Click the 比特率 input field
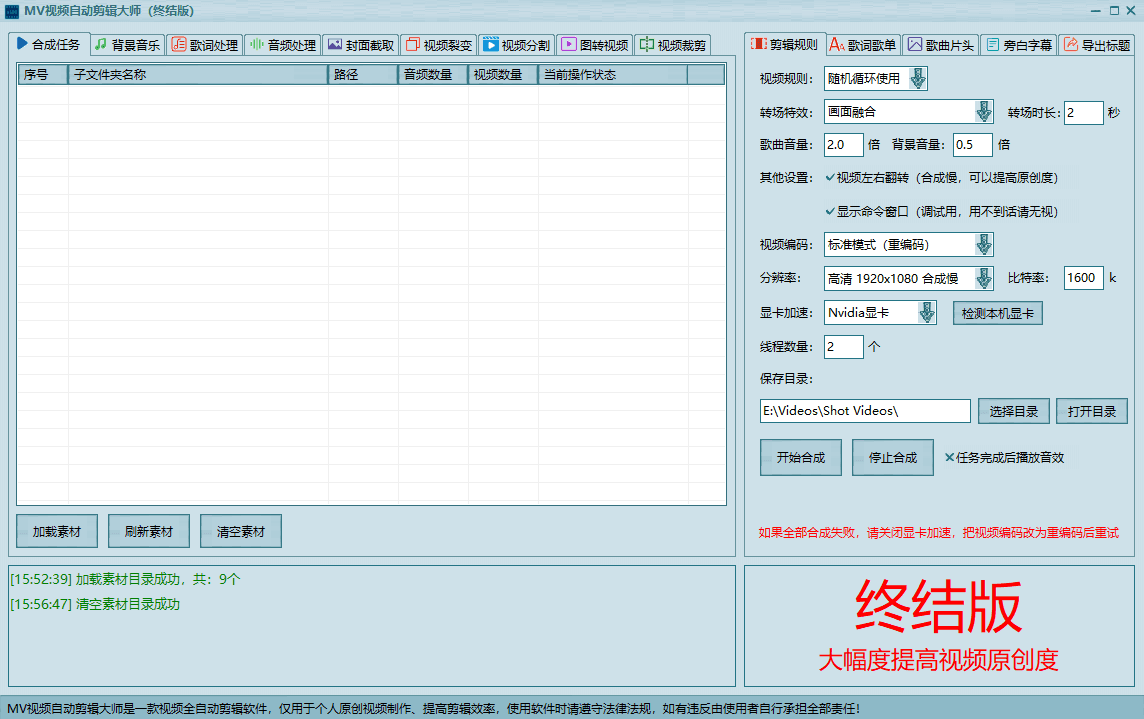Screen dimensions: 1144x719 pos(1083,278)
